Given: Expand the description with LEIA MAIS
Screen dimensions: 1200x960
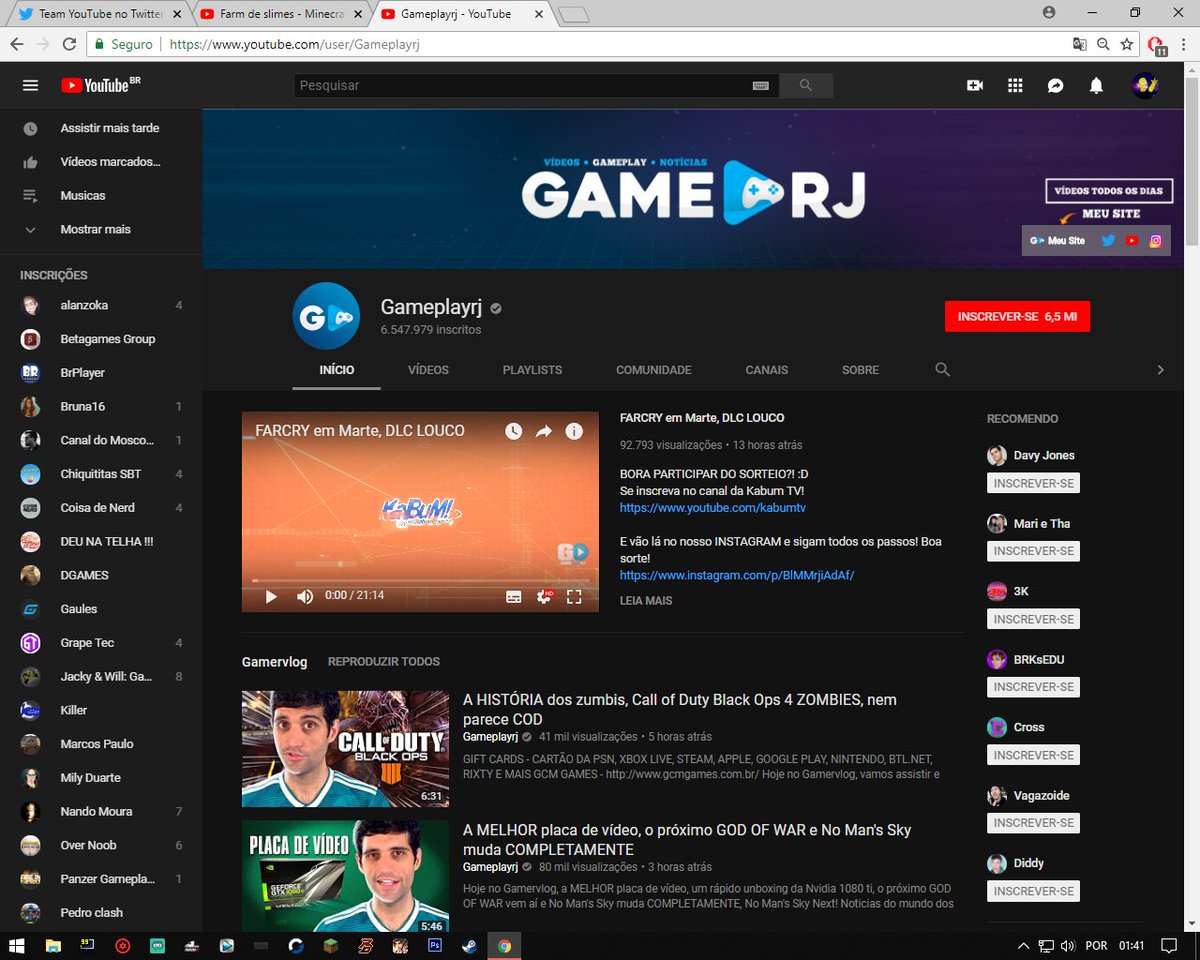Looking at the screenshot, I should 646,601.
